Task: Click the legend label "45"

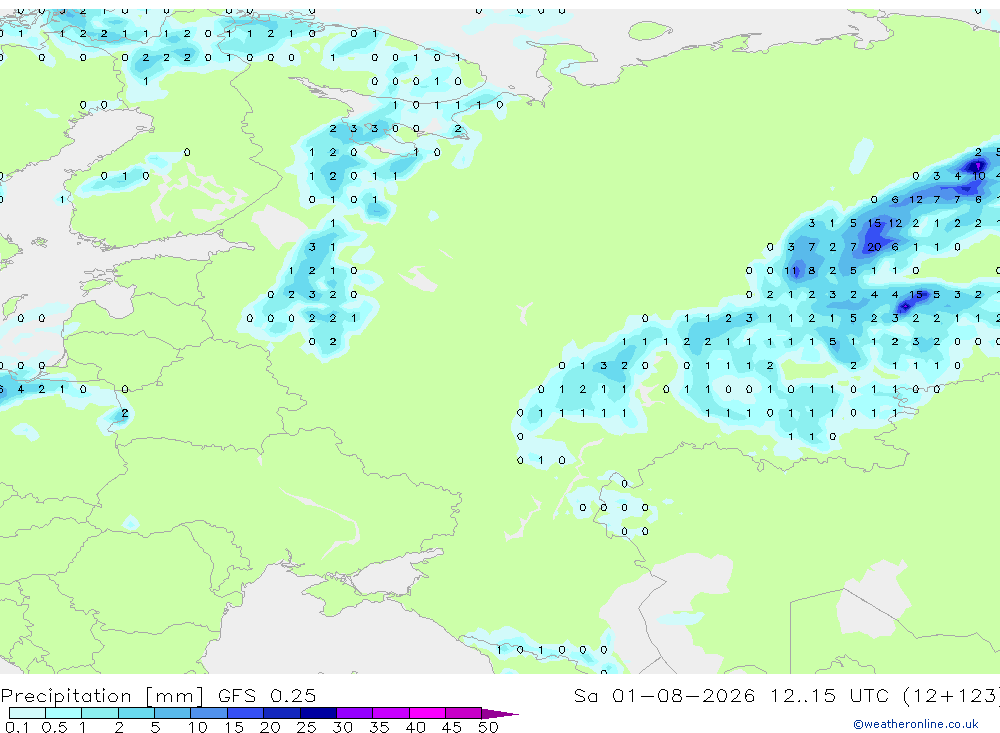Action: pos(452,727)
